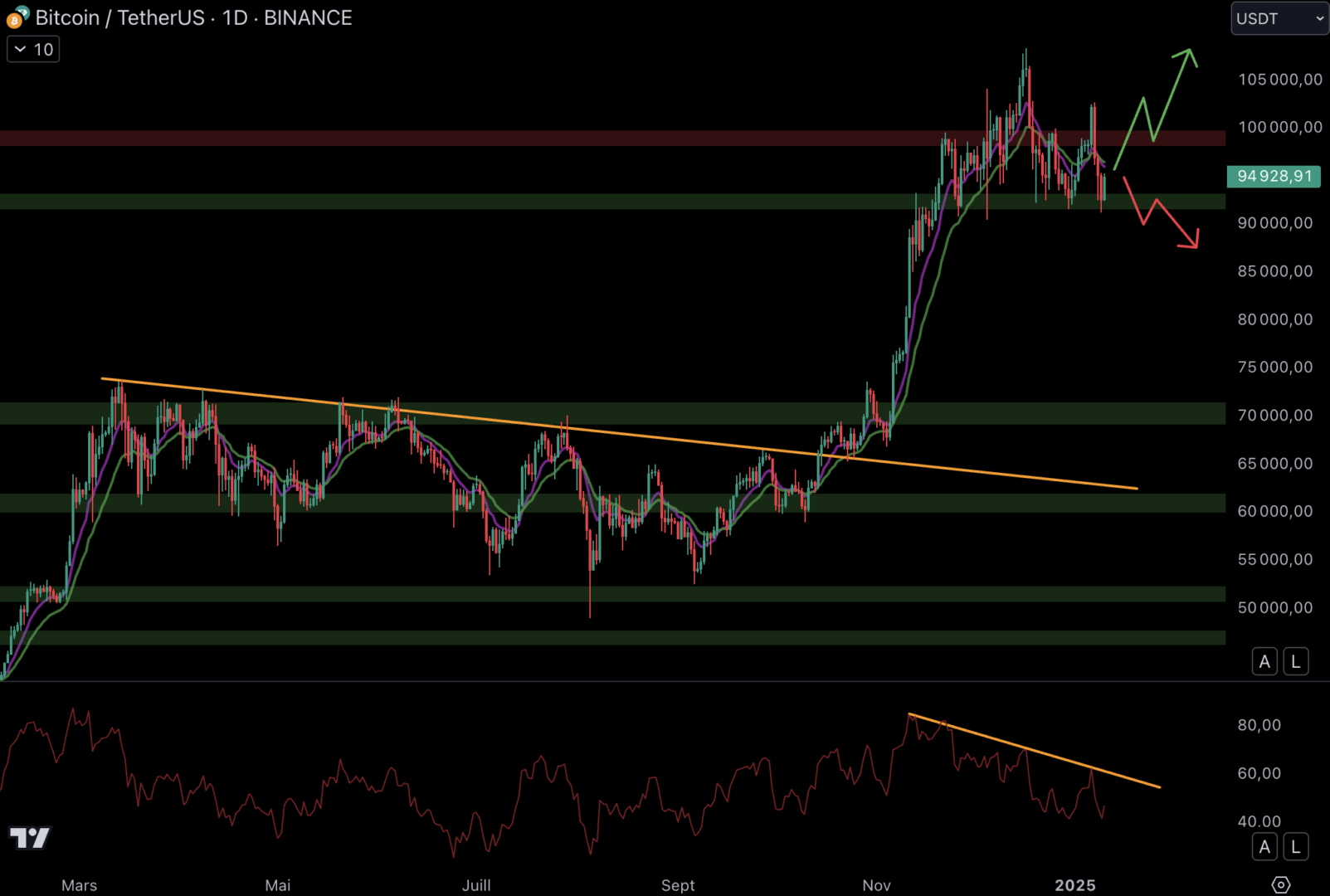Click the Bitcoin symbol logo icon
Screen dimensions: 1330x896
pyautogui.click(x=17, y=17)
